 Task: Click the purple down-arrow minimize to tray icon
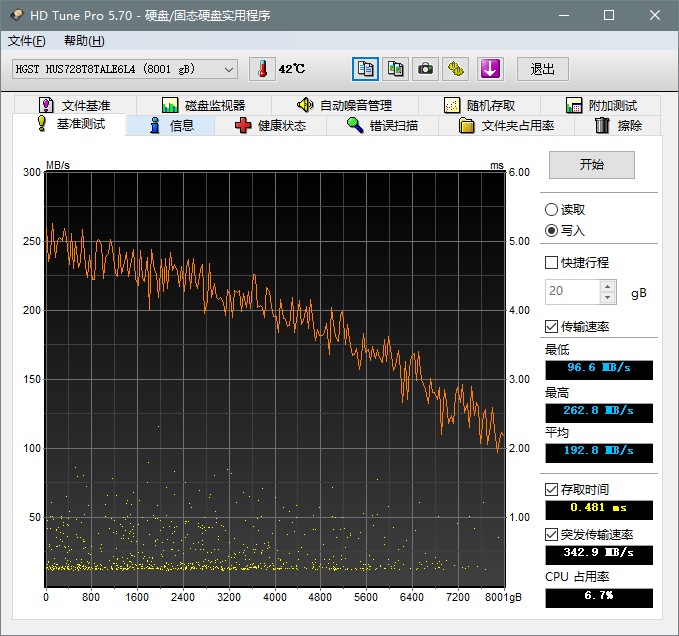coord(490,69)
